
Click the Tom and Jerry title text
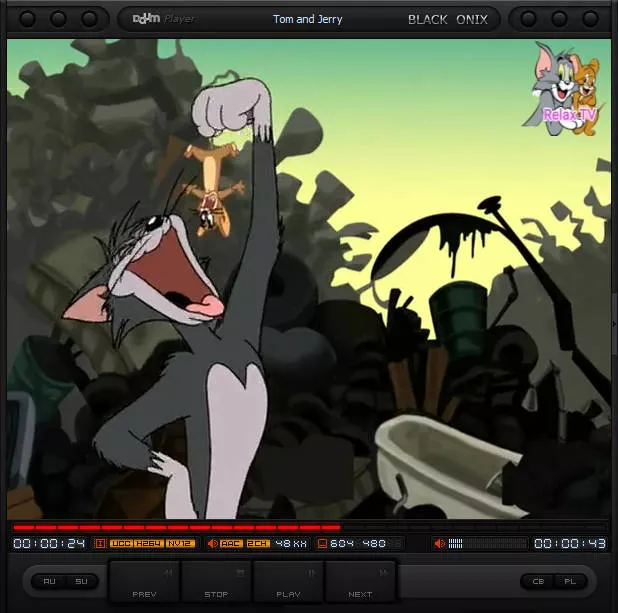pos(307,19)
